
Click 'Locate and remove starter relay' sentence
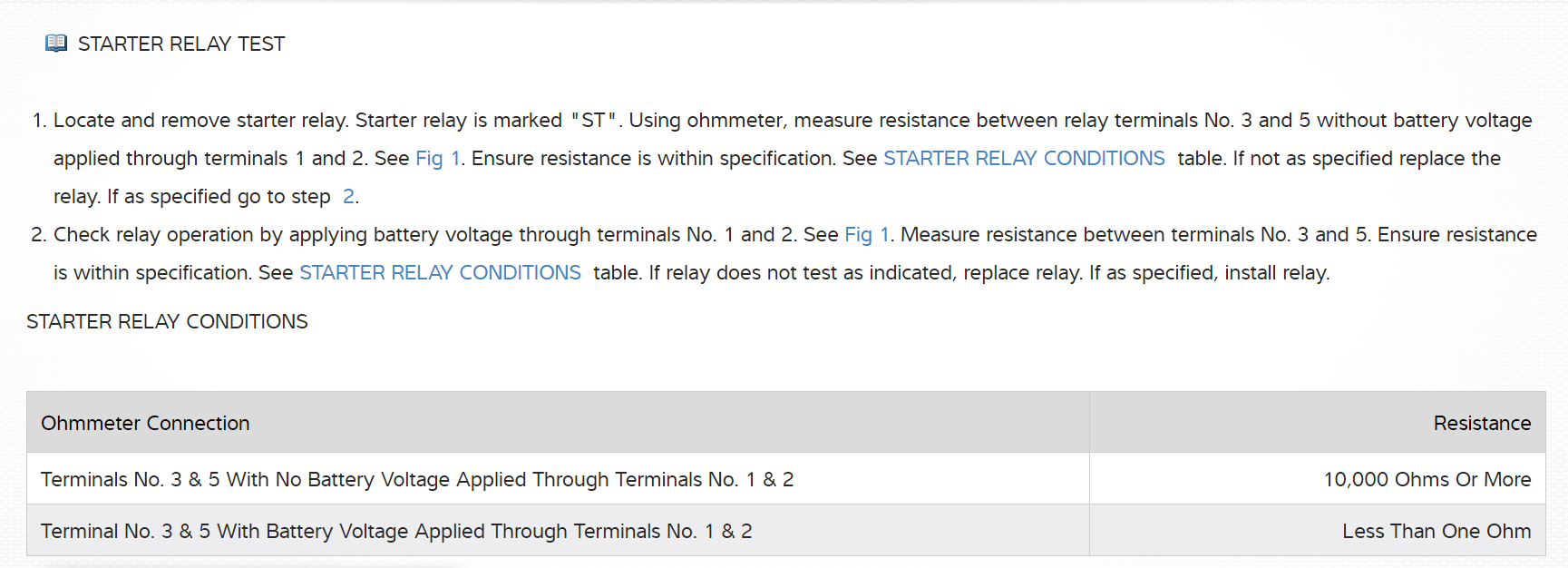[x=200, y=121]
